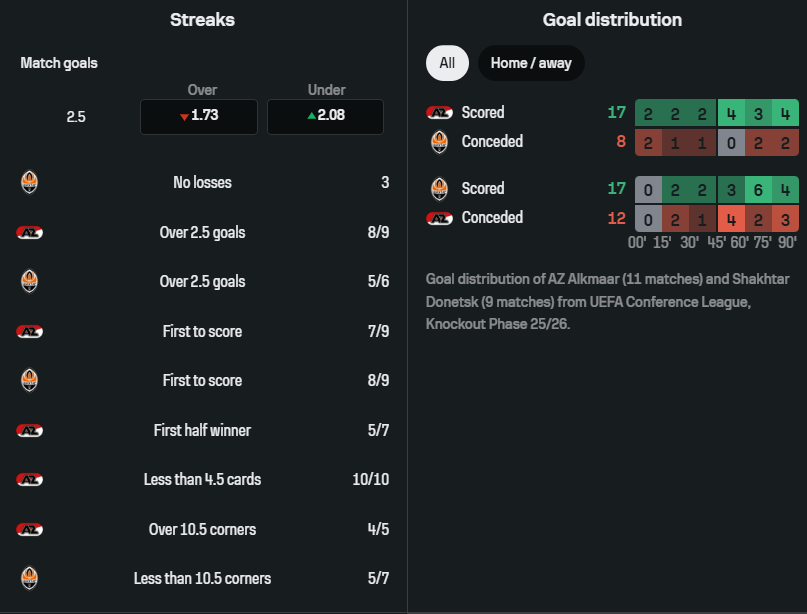
Task: Click the No losses streak label
Action: [202, 183]
